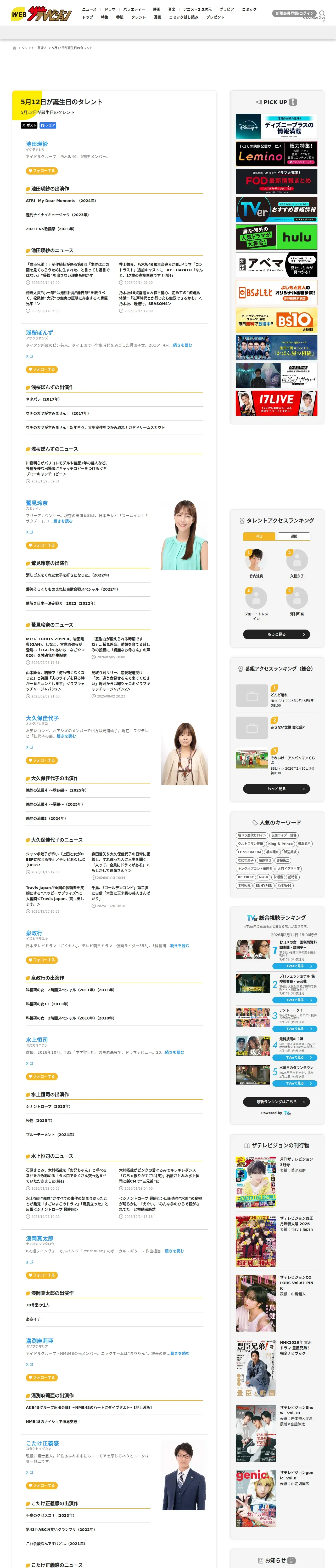The height and width of the screenshot is (1568, 336).
Task: Select the 乃木坂46 keyword tag
Action: pyautogui.click(x=285, y=886)
